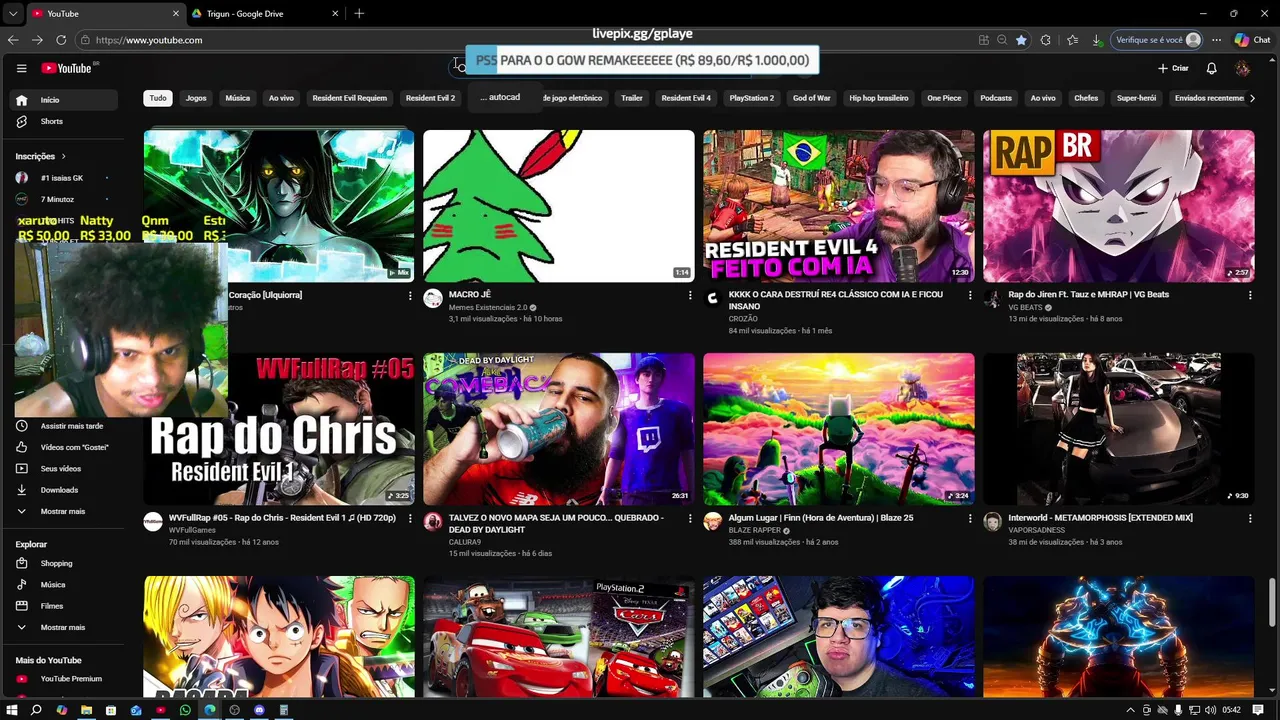Click the browser address bar URL
Image resolution: width=1280 pixels, height=720 pixels.
[x=149, y=40]
